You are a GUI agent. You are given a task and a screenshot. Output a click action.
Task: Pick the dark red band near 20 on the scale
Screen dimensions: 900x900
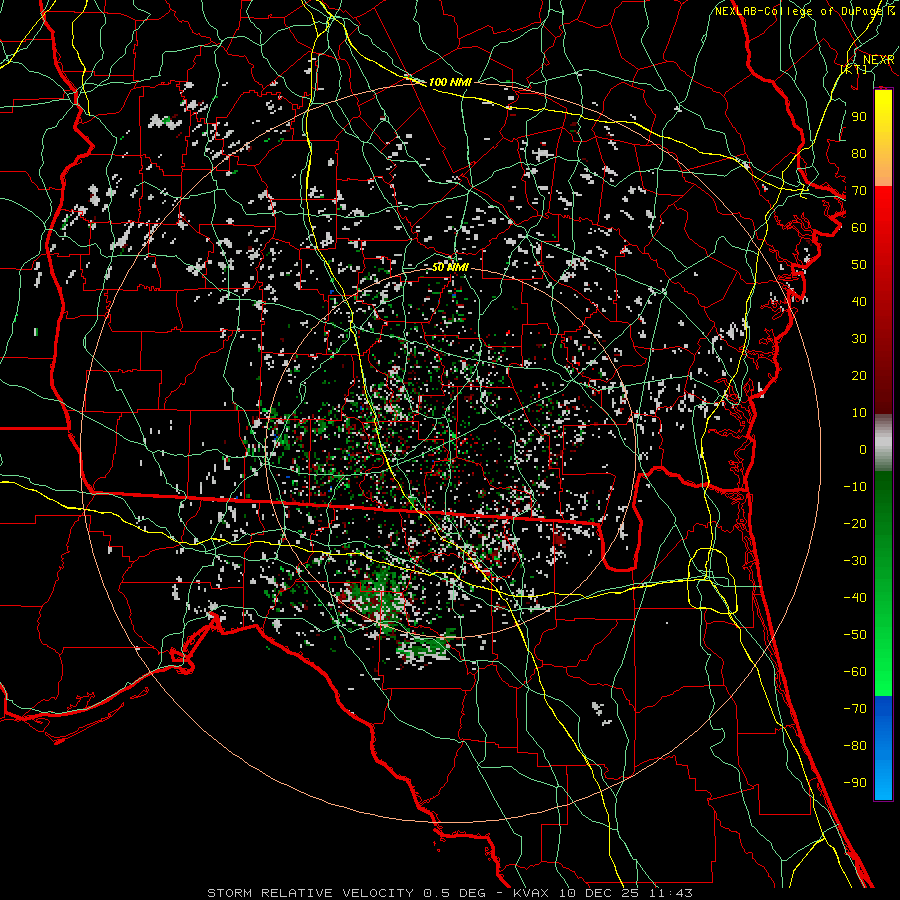[x=883, y=375]
